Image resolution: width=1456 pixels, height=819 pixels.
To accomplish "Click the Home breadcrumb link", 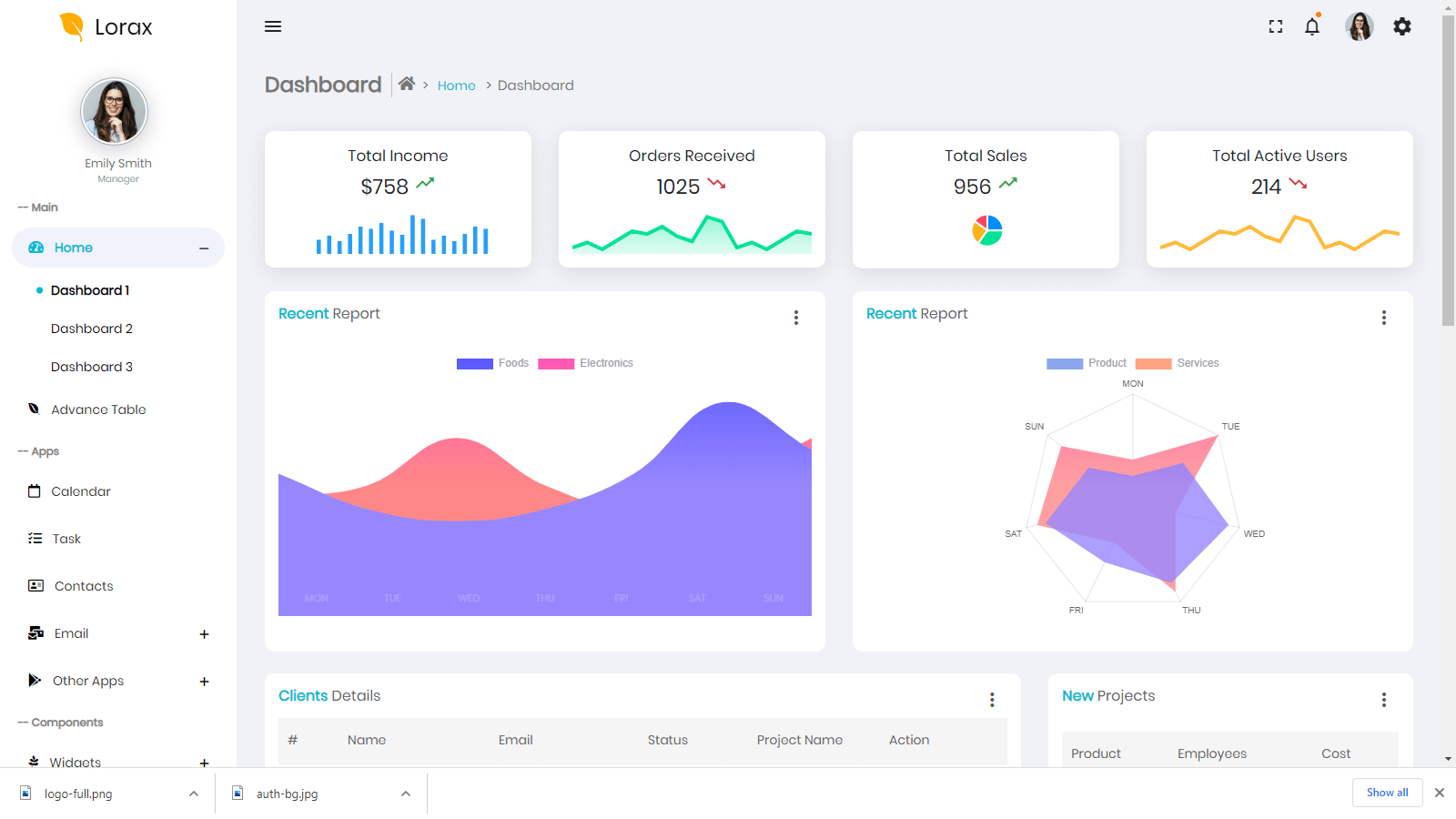I will 456,85.
